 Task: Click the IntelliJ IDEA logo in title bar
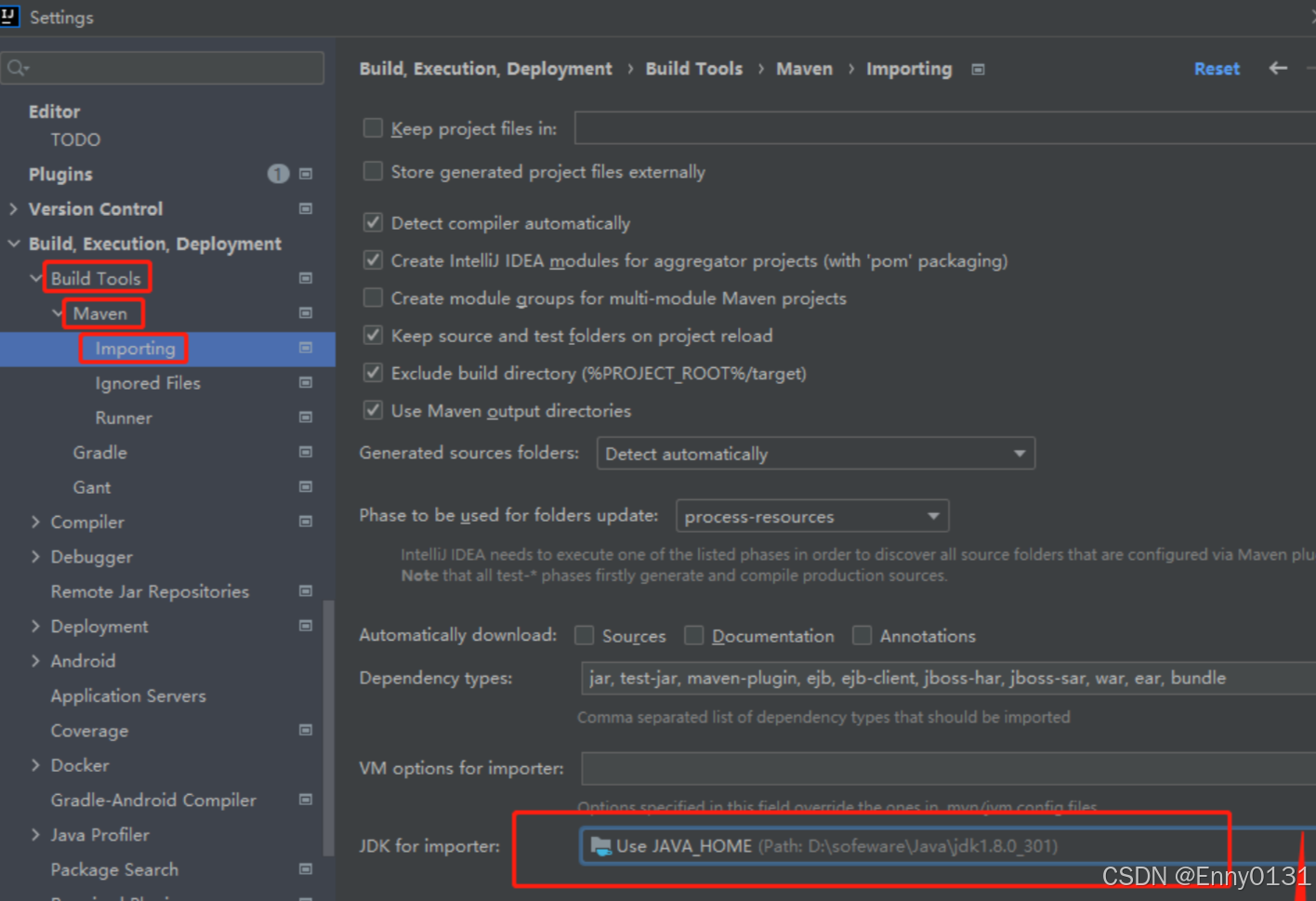point(9,16)
